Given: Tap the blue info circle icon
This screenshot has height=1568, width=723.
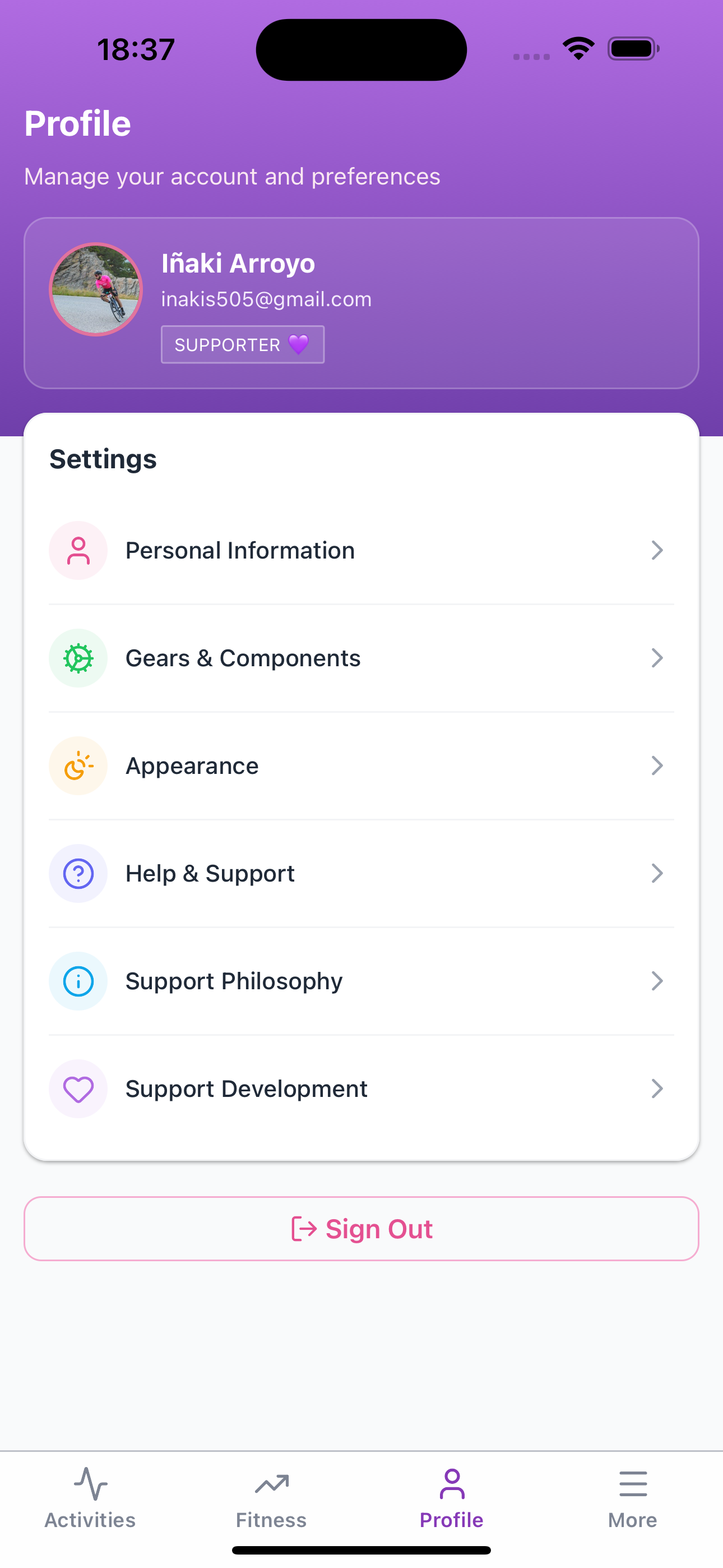Looking at the screenshot, I should tap(78, 981).
